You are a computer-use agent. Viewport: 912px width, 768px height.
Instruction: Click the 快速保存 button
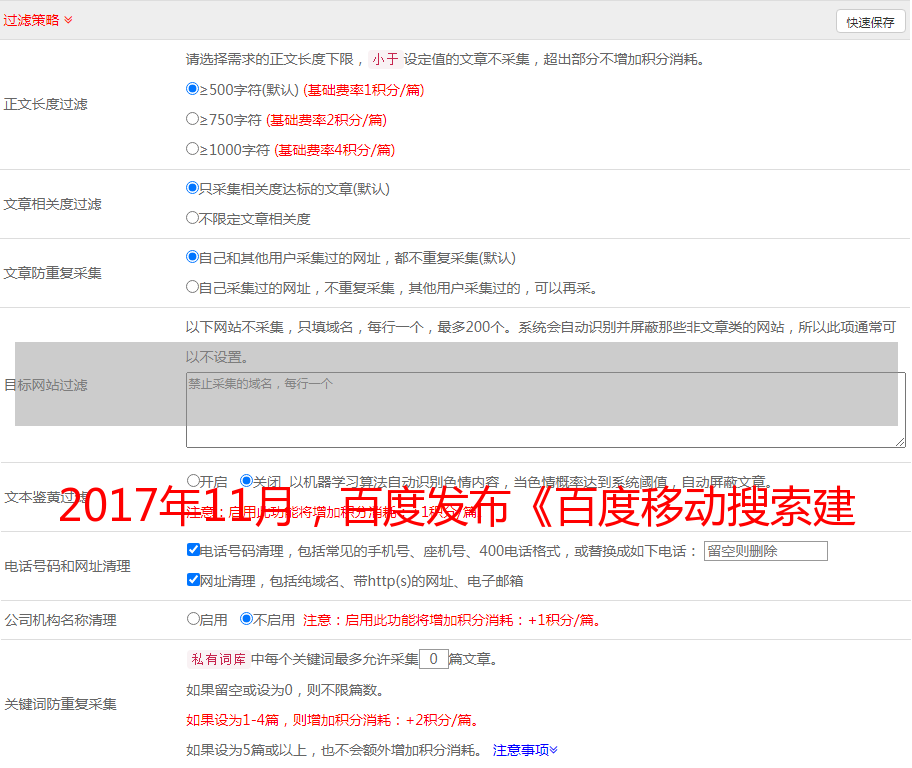pos(870,22)
